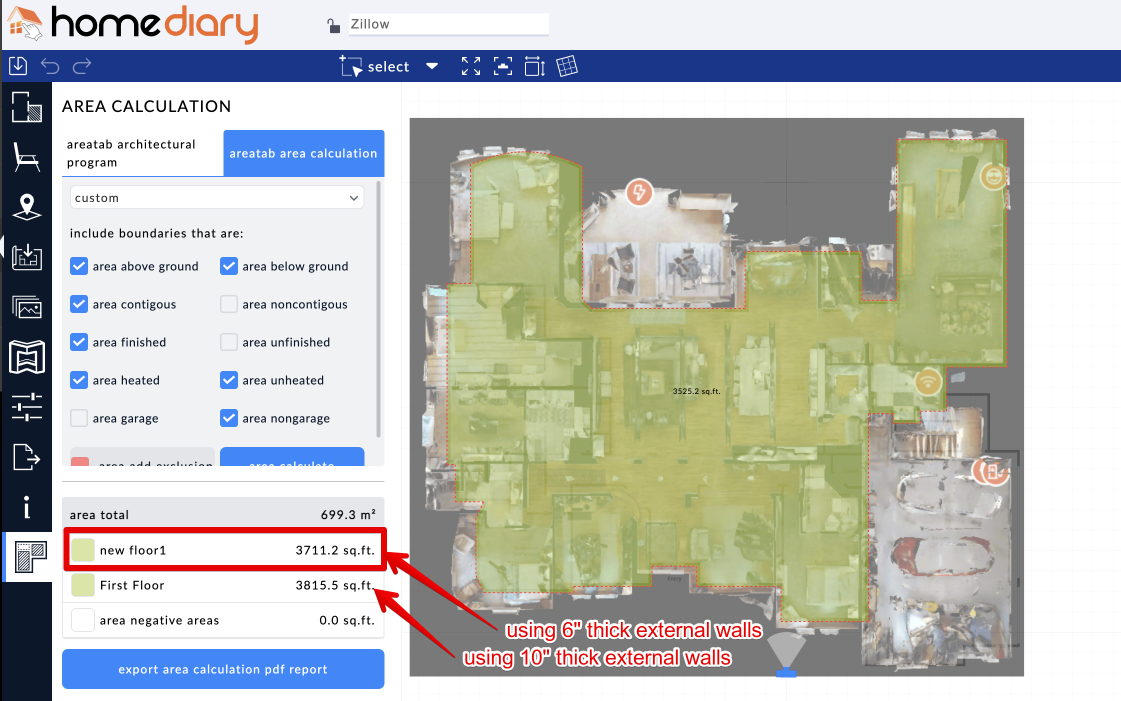1121x701 pixels.
Task: Select the new floor1 row
Action: tap(225, 550)
